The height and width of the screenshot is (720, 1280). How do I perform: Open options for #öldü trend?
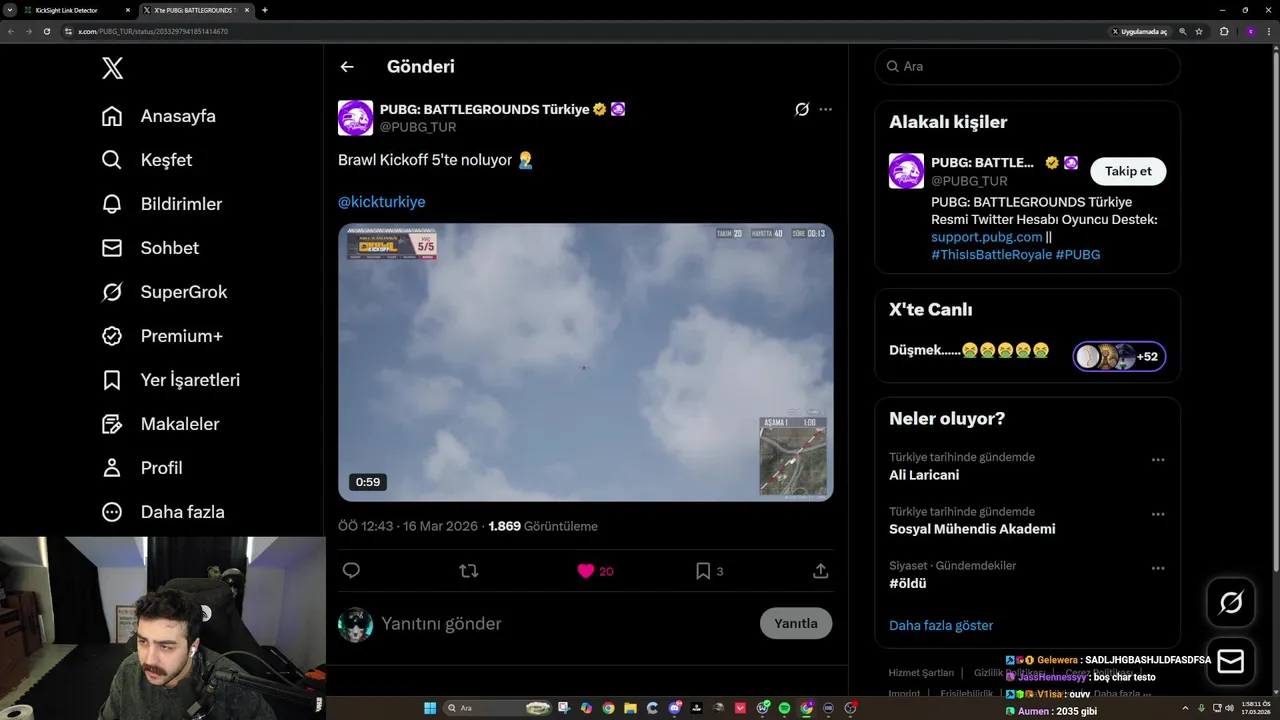click(1158, 568)
